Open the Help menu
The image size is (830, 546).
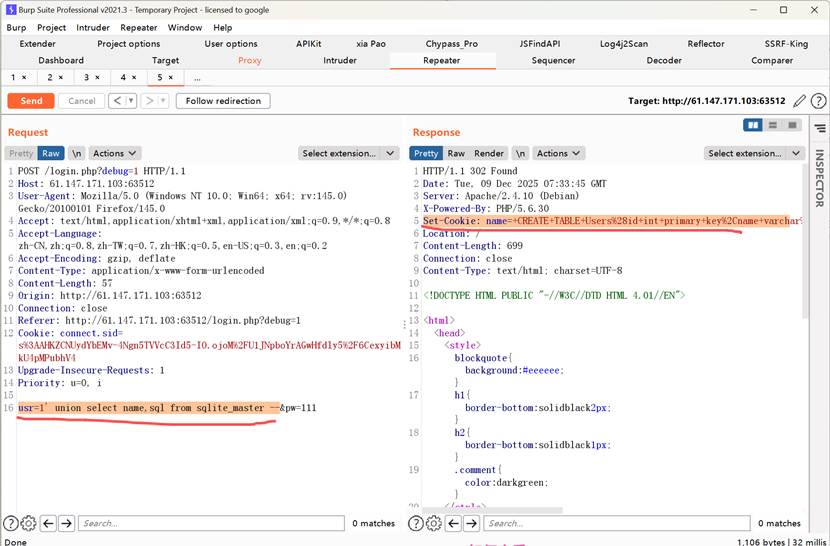222,28
